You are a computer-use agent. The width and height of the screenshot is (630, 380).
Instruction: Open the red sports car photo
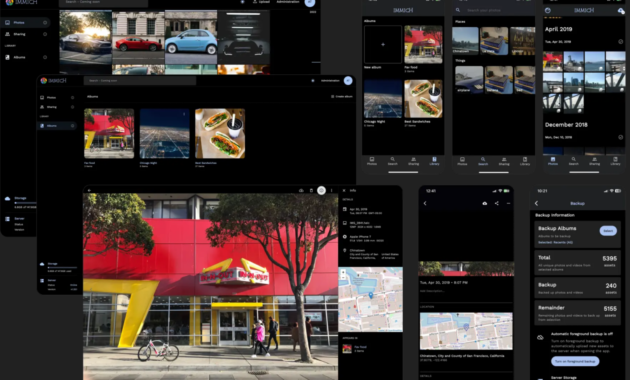pyautogui.click(x=138, y=37)
